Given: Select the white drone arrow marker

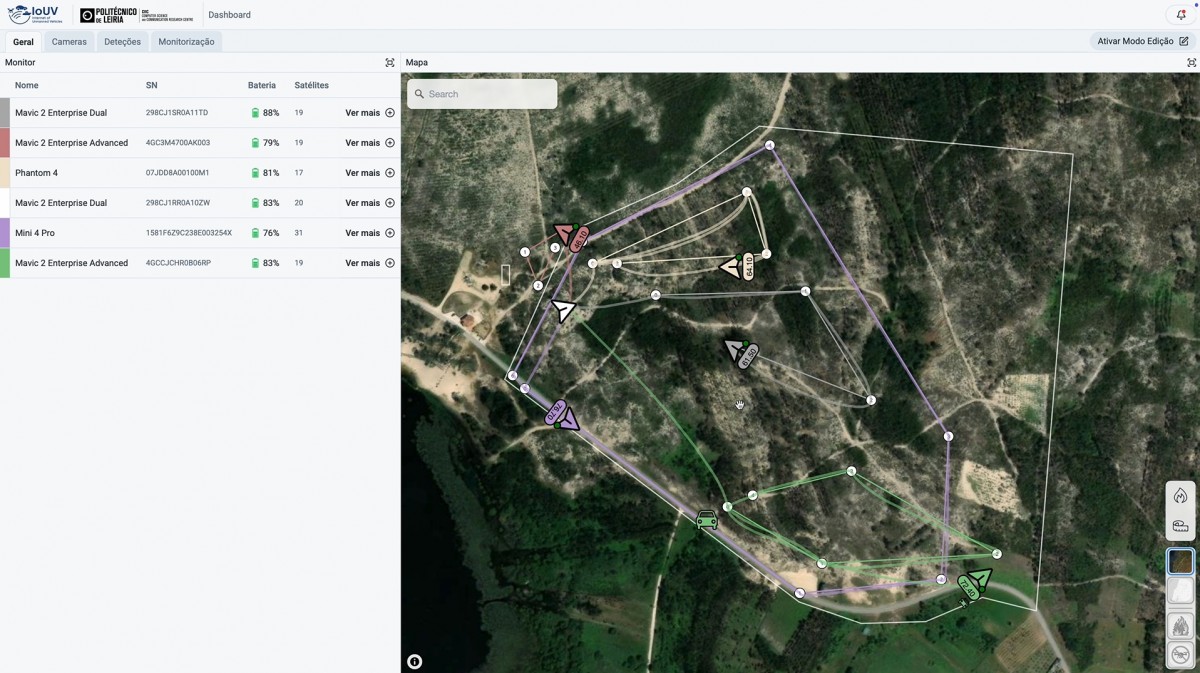Looking at the screenshot, I should pyautogui.click(x=565, y=310).
